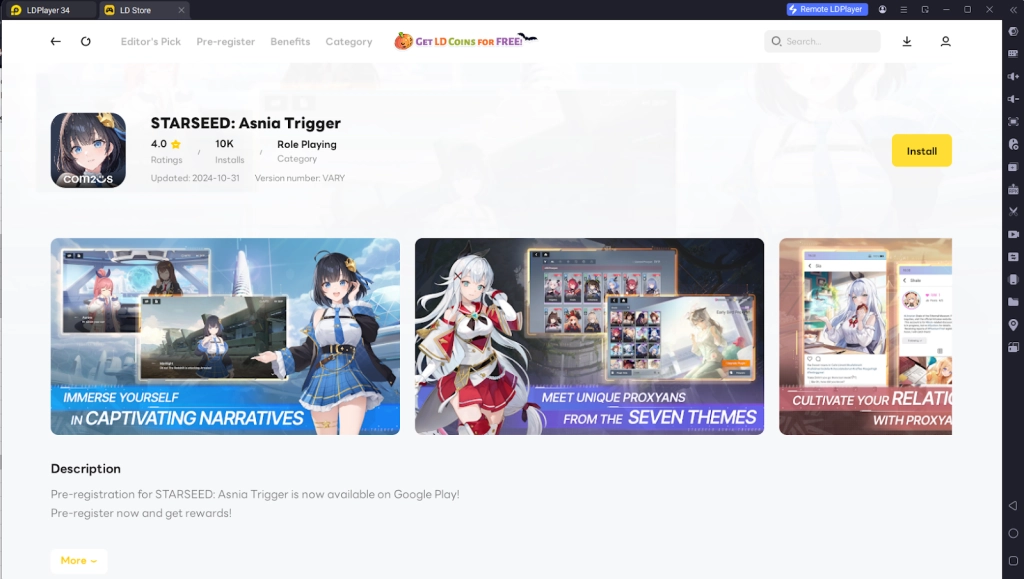Install STARSEED: Asnia Trigger
The width and height of the screenshot is (1024, 579).
(921, 151)
